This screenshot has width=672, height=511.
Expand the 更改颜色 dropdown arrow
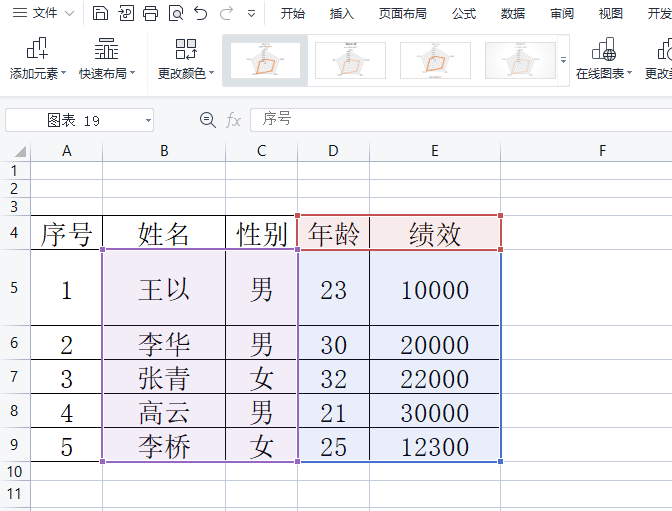[x=211, y=73]
